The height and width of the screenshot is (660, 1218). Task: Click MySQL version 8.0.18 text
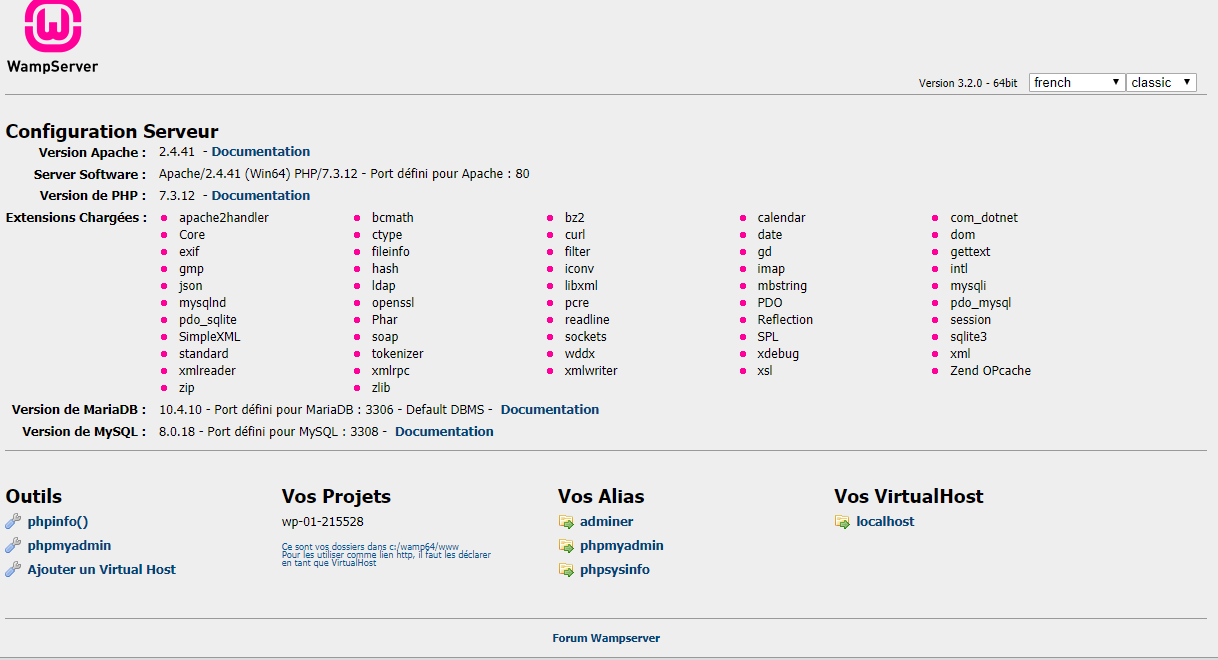[176, 432]
